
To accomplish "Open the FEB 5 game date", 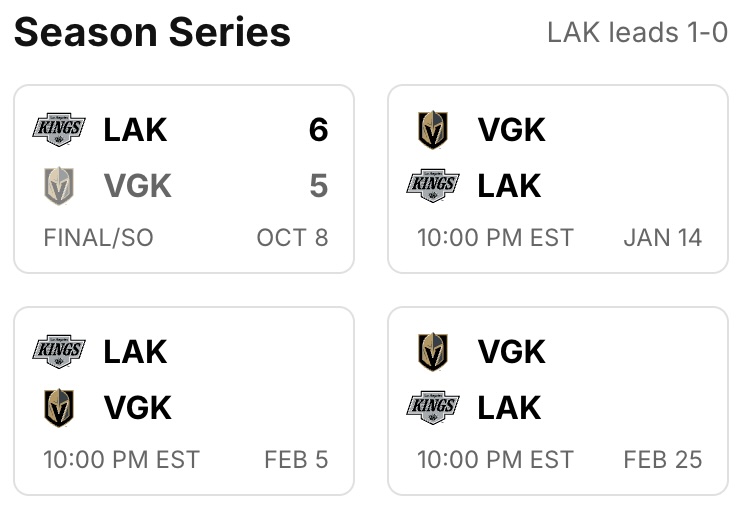I will point(296,460).
